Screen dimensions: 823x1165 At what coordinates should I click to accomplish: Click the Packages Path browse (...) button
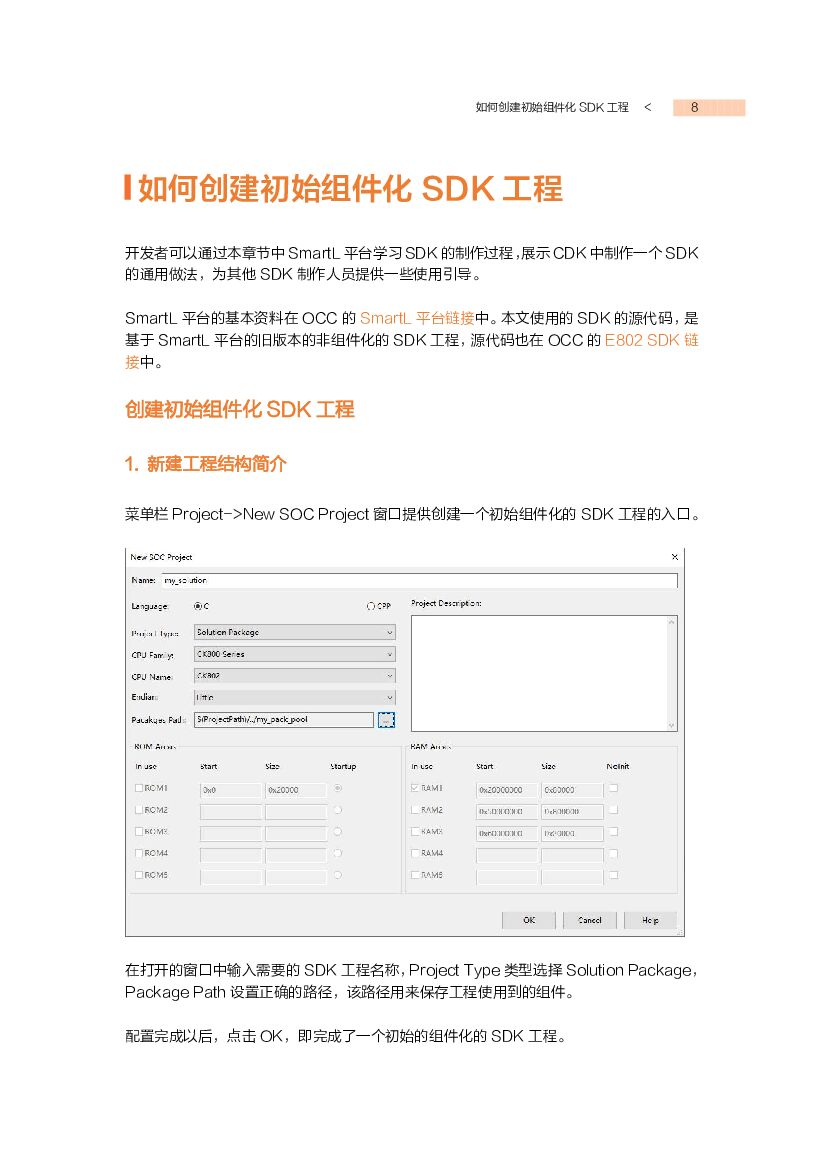pos(385,719)
